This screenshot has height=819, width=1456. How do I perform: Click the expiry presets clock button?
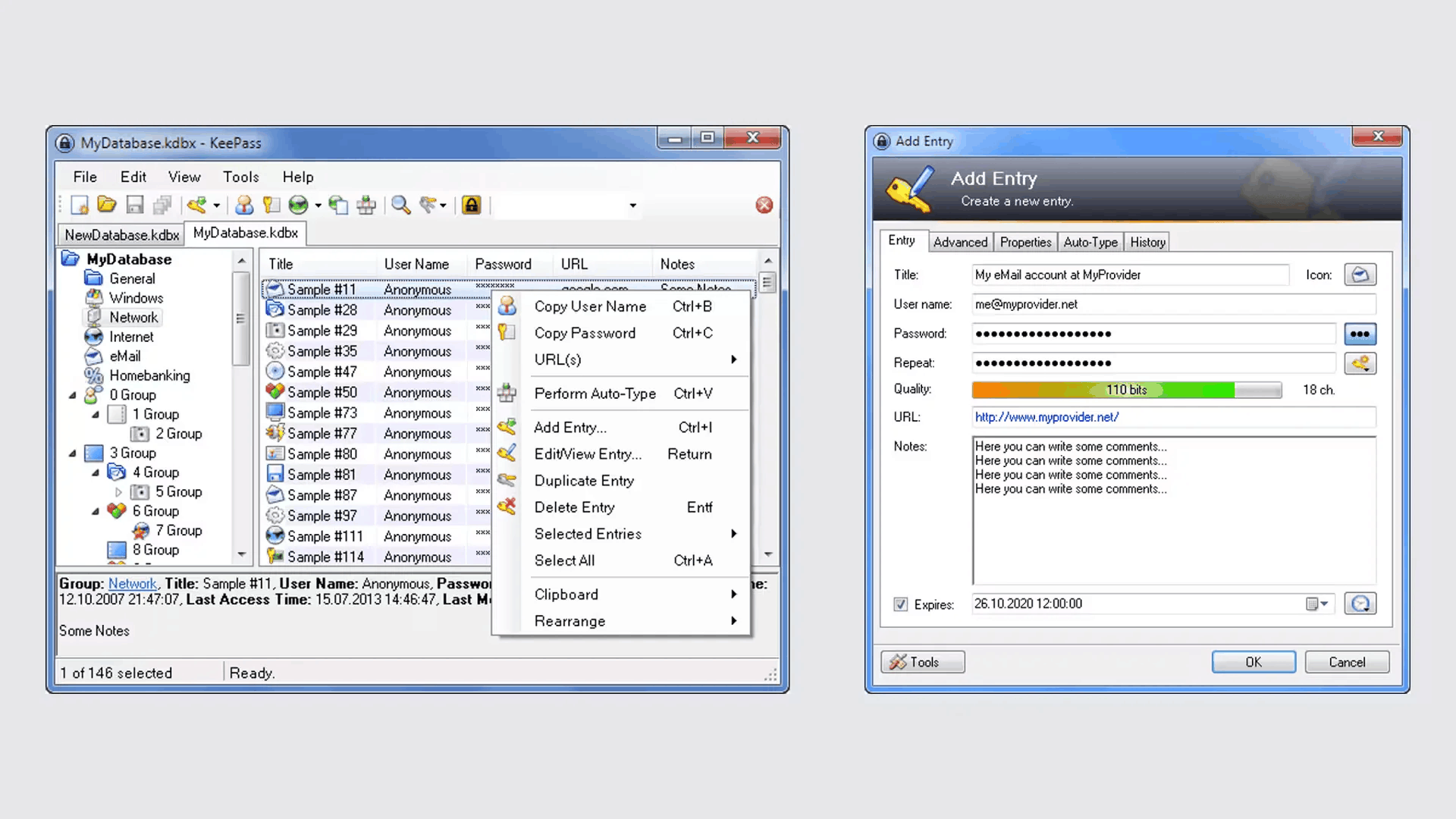coord(1360,604)
